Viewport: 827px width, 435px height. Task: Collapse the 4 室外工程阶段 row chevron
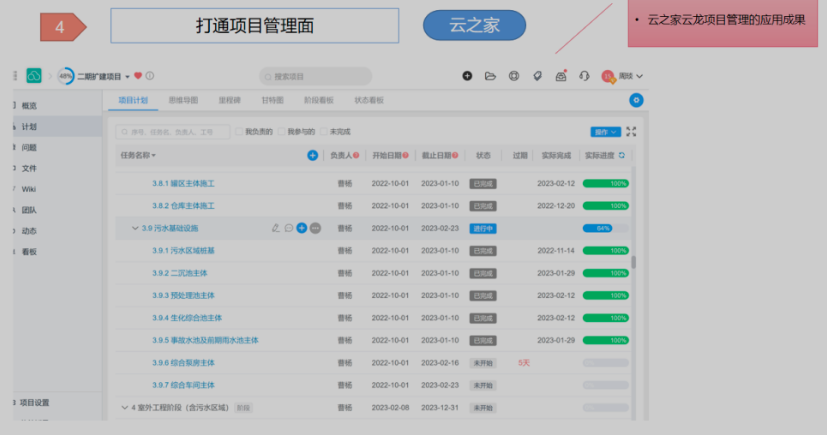tap(124, 408)
